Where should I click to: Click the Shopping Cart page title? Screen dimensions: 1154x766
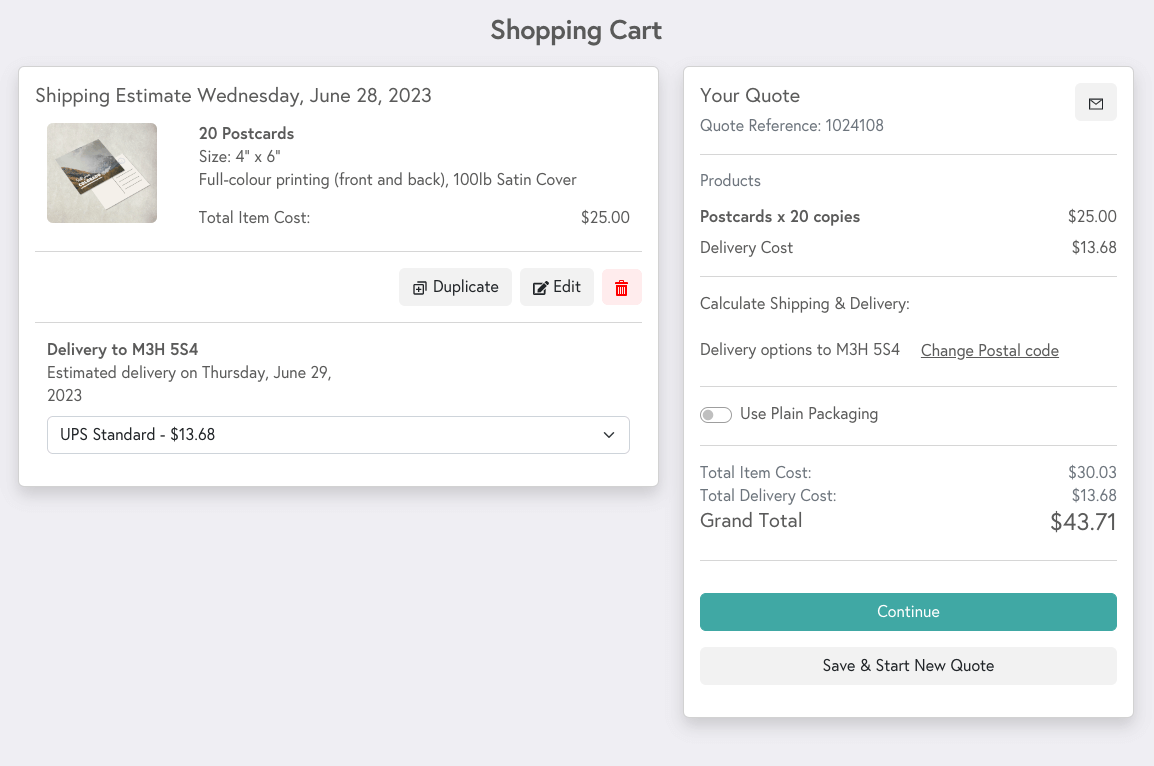[x=576, y=31]
